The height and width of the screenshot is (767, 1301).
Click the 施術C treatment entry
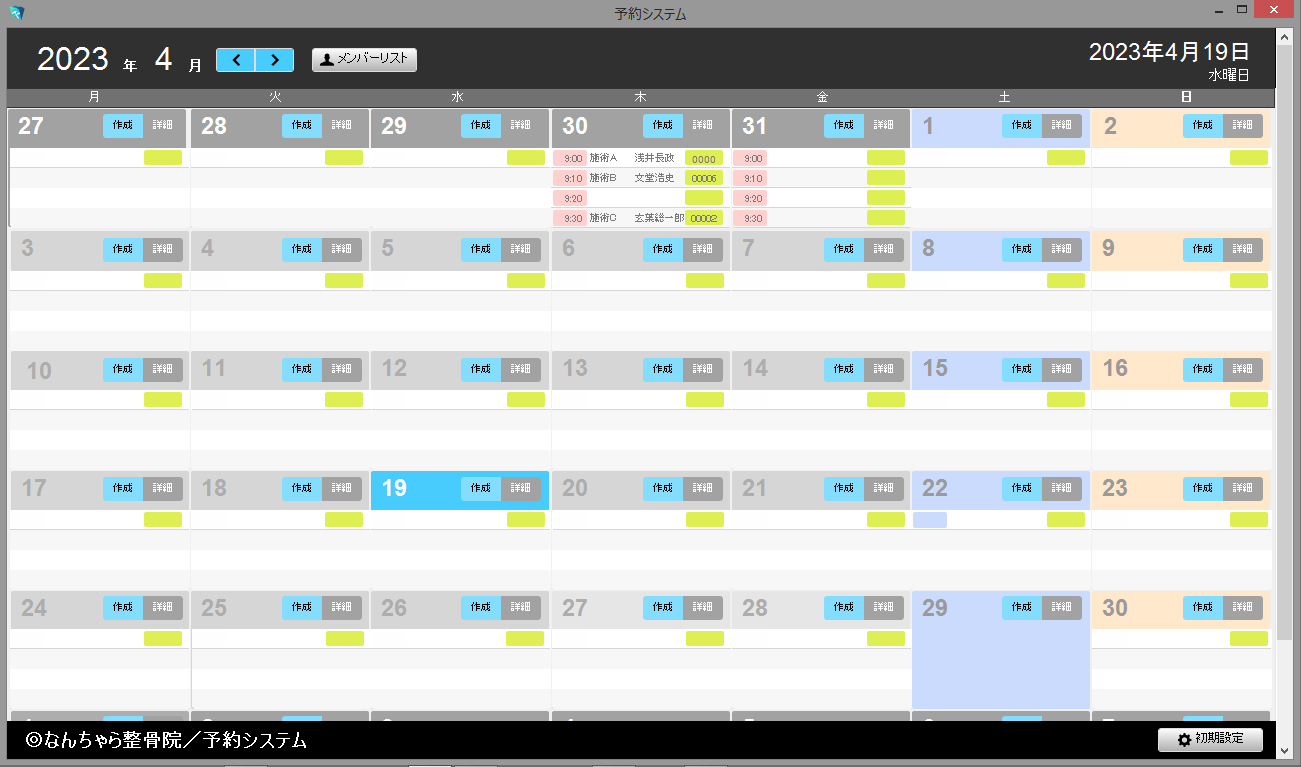click(x=604, y=218)
